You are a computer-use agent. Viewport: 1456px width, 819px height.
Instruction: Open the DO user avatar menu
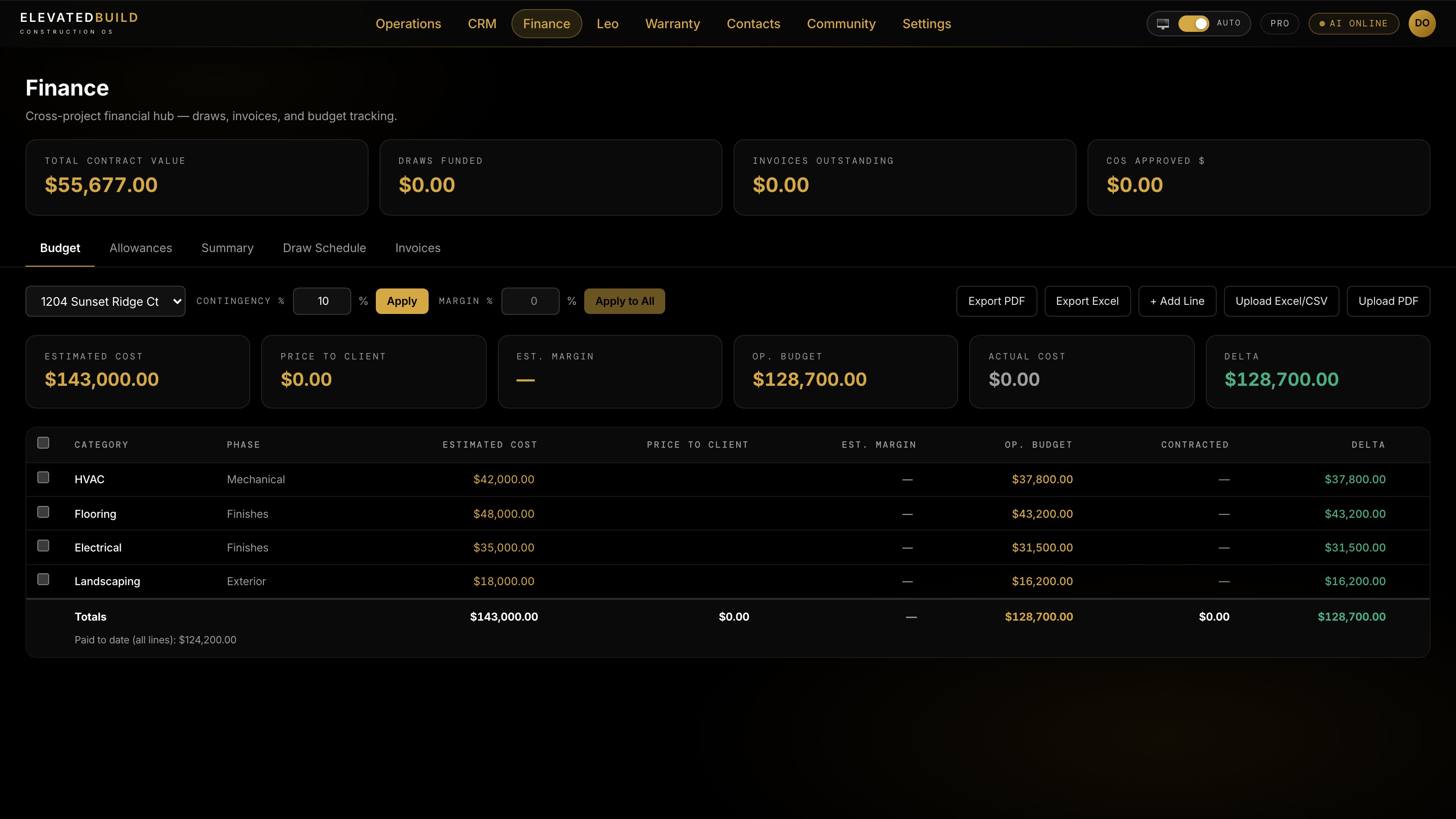1421,24
